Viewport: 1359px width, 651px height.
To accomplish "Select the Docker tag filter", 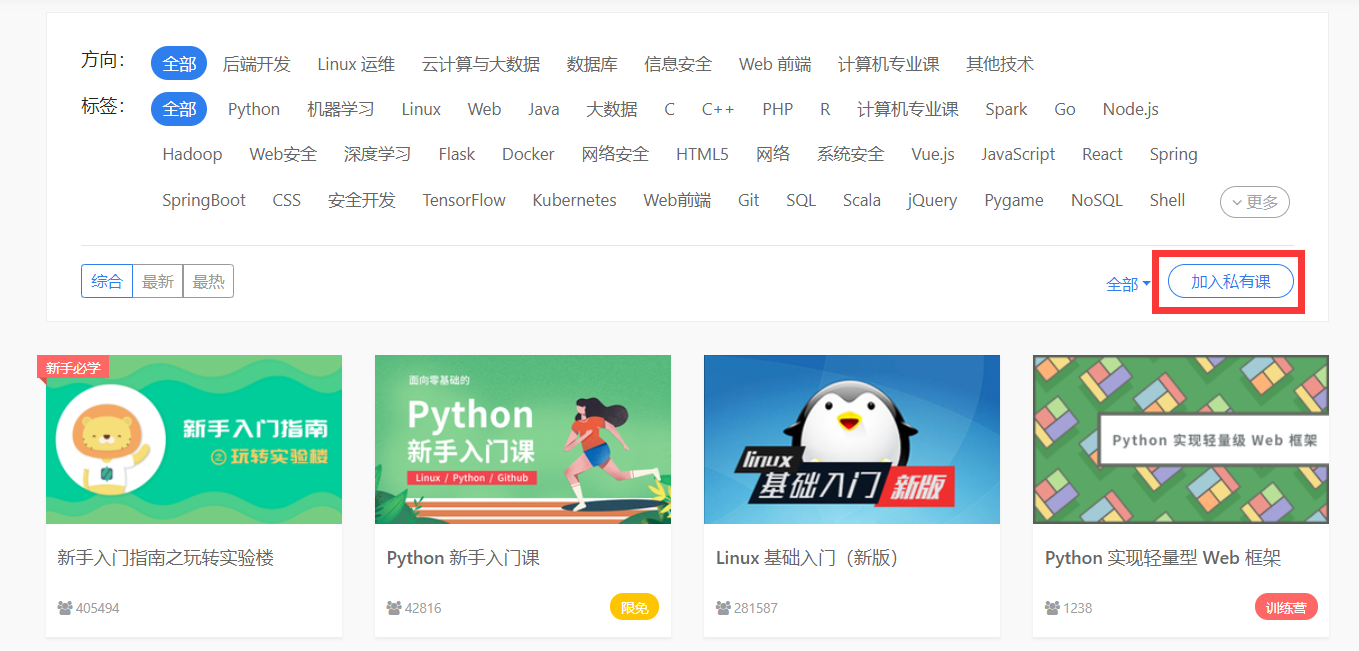I will (528, 154).
